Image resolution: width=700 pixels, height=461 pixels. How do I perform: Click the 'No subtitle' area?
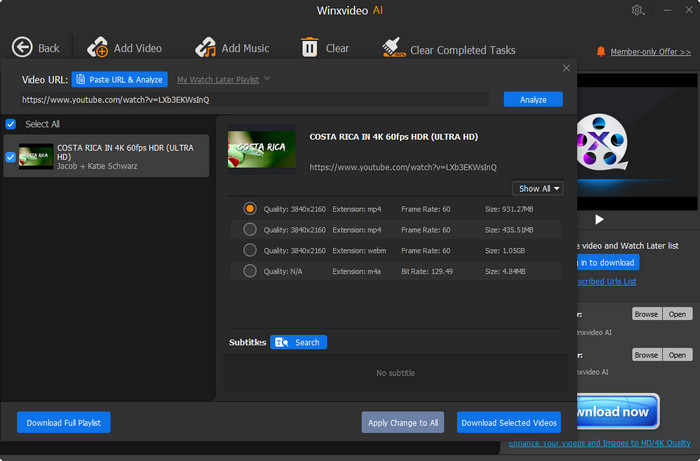(x=395, y=373)
